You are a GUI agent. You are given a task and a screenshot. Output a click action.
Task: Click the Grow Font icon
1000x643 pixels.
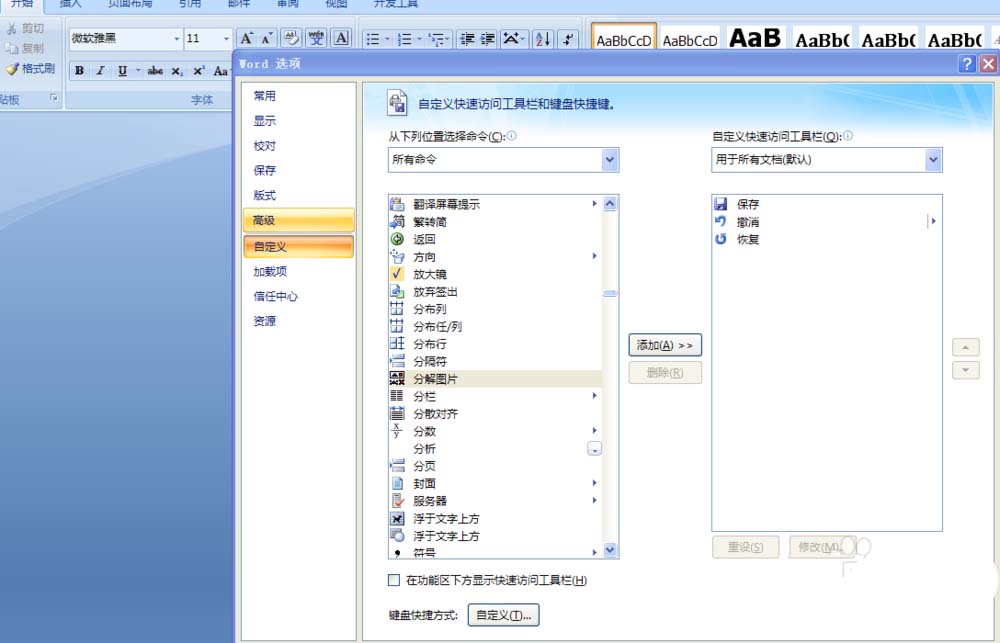coord(246,39)
